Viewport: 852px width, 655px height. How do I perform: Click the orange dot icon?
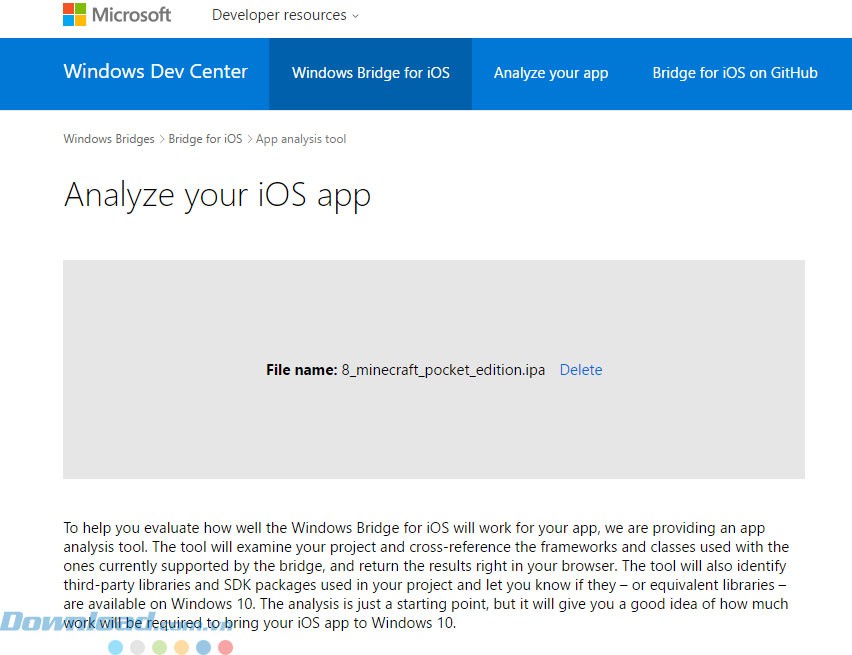tap(181, 647)
